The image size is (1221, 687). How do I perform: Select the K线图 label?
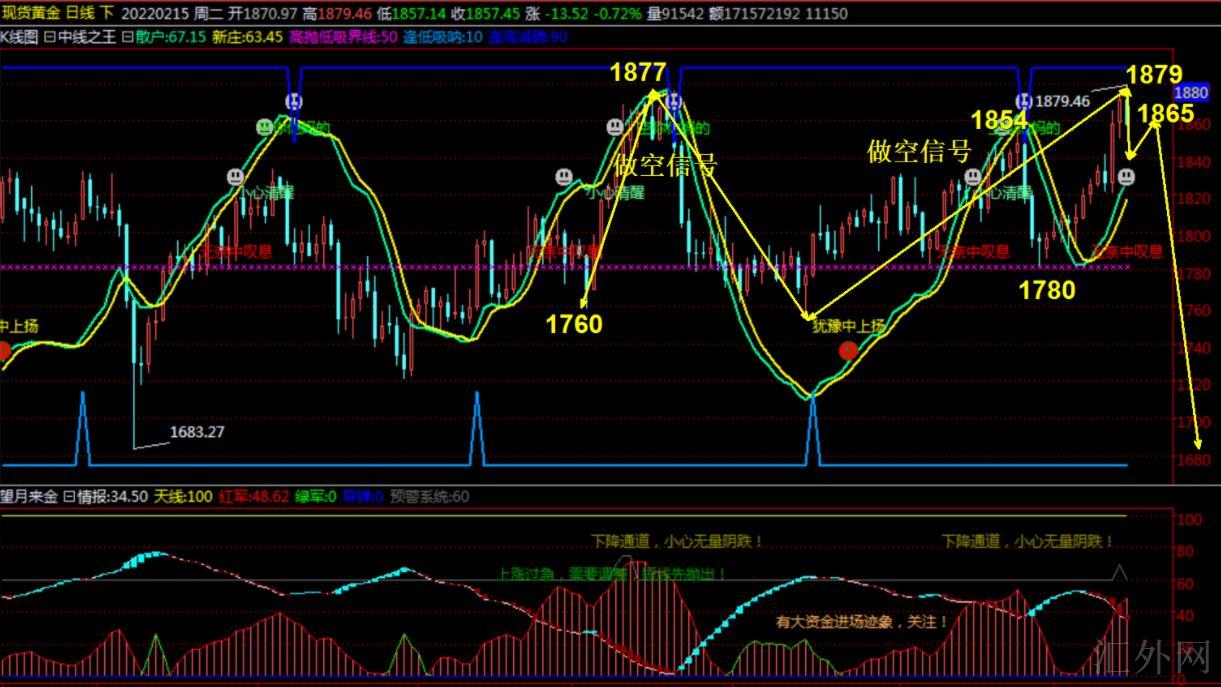point(18,37)
